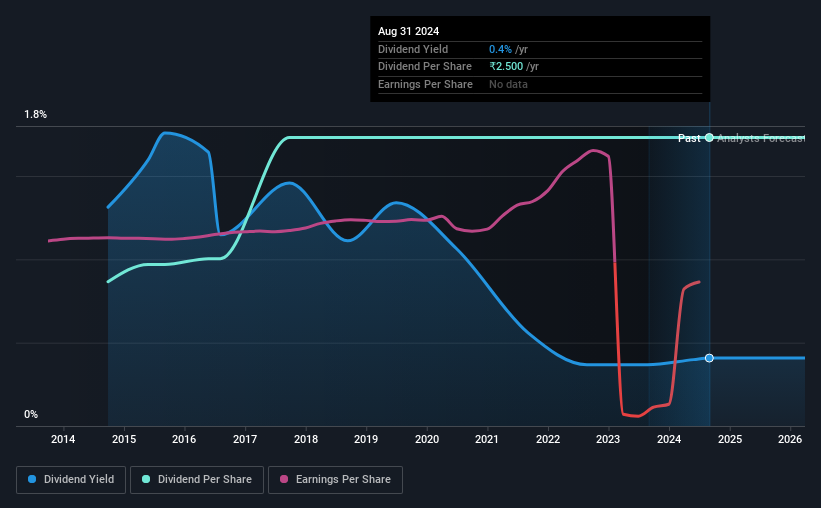Image resolution: width=821 pixels, height=508 pixels.
Task: Click the 2016 x-axis label
Action: click(x=184, y=439)
